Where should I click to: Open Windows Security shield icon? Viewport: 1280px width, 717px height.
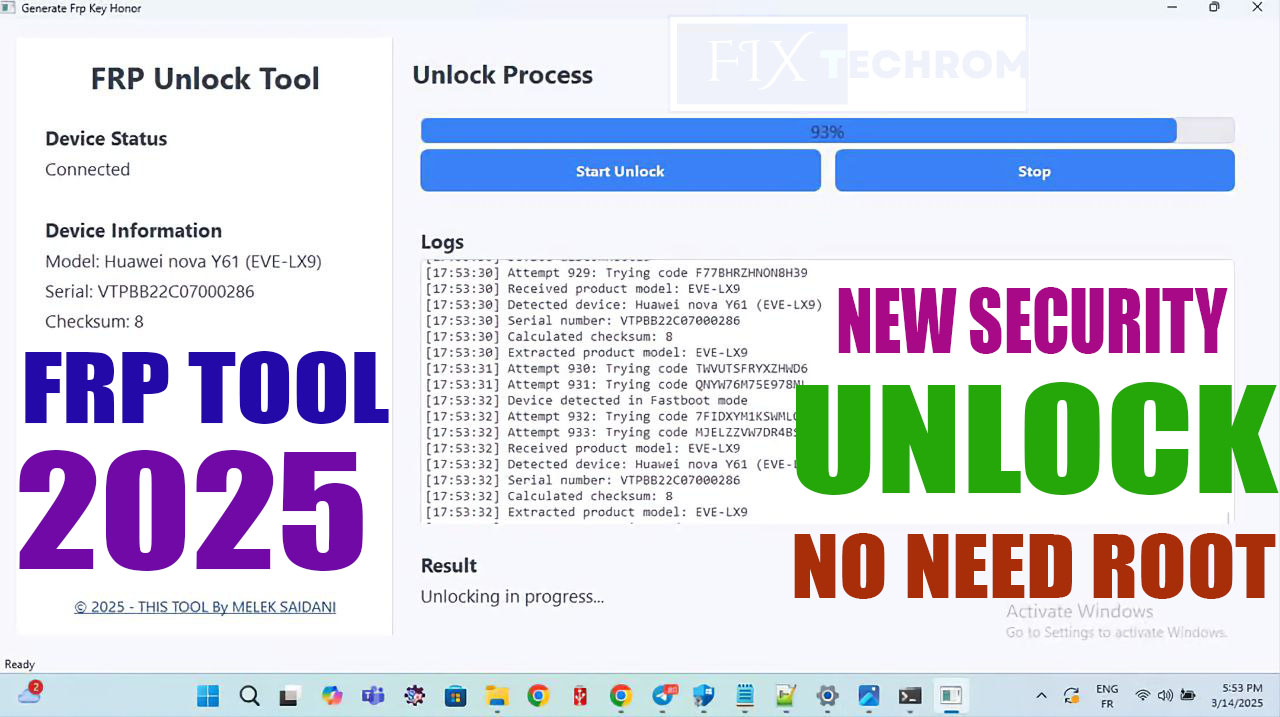coord(703,695)
